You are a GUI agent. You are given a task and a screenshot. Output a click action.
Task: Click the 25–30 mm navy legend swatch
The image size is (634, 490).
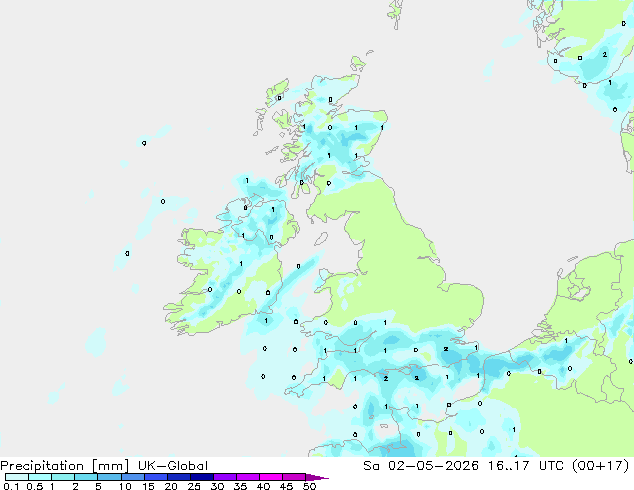coord(202,477)
